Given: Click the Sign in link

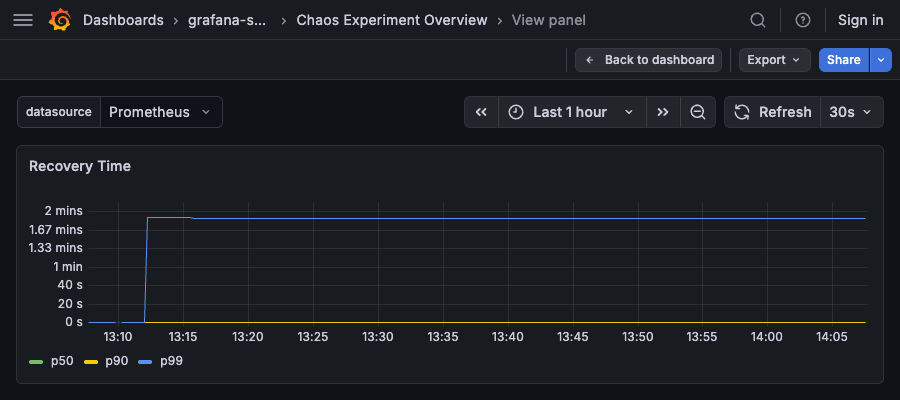Looking at the screenshot, I should click(860, 20).
